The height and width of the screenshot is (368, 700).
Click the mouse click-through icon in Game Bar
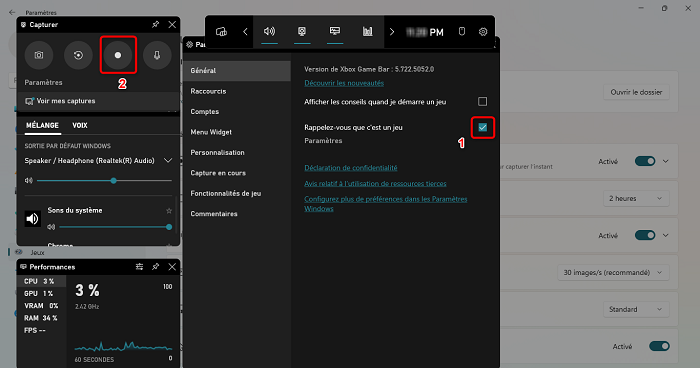tap(462, 32)
